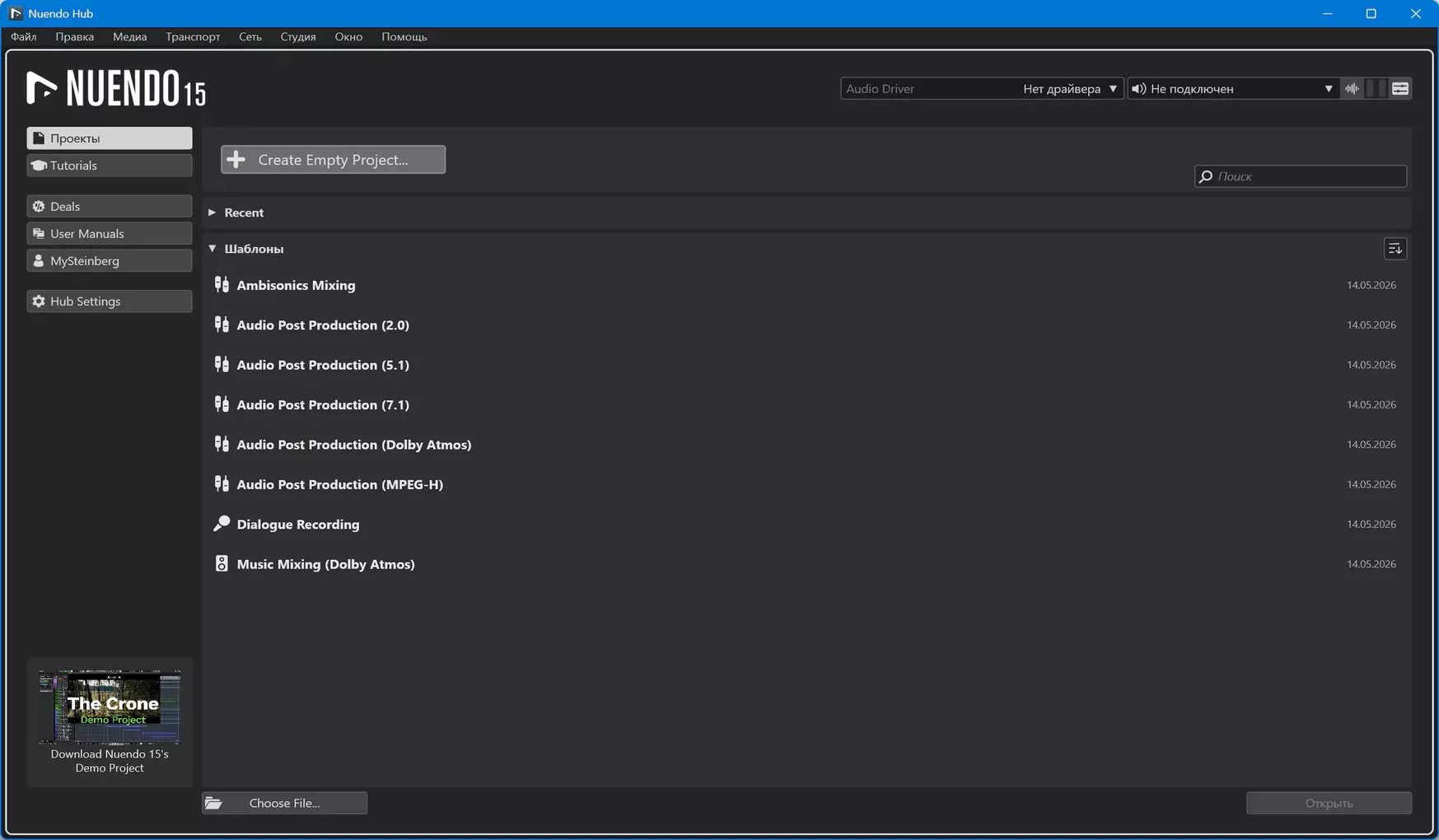Click the Открыть button
Image resolution: width=1439 pixels, height=840 pixels.
(x=1329, y=803)
